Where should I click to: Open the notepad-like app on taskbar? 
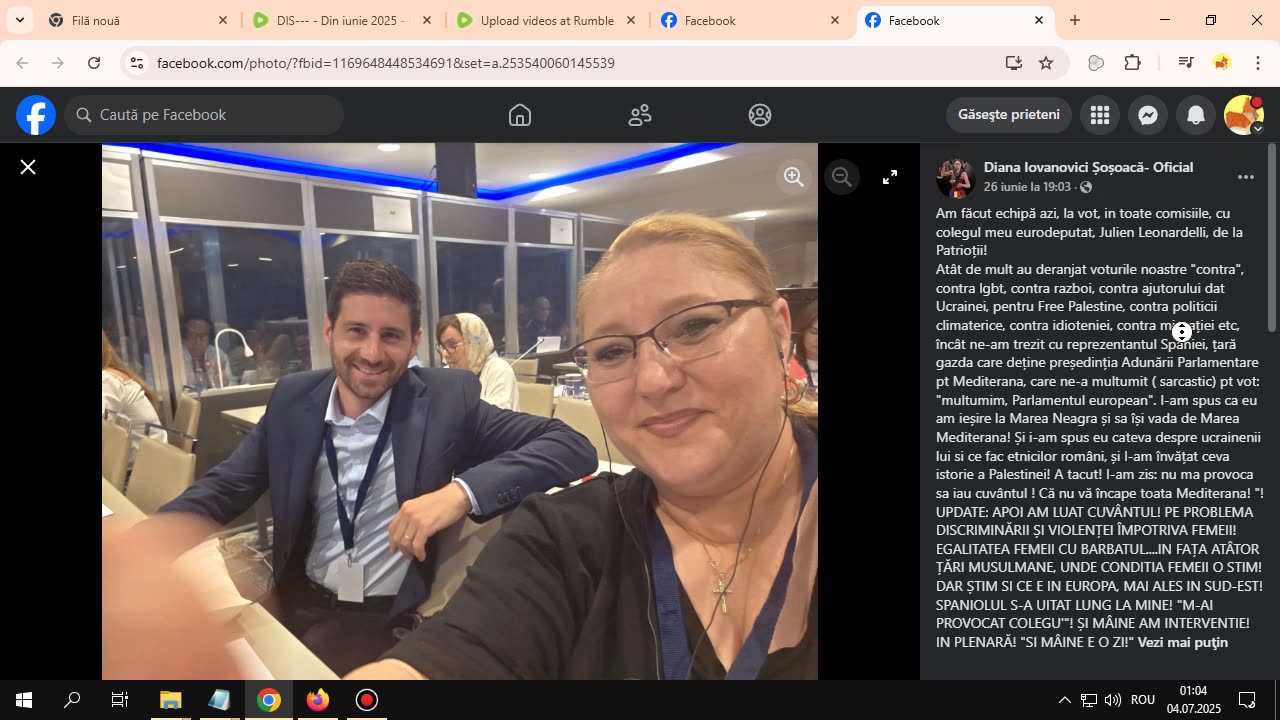tap(220, 700)
